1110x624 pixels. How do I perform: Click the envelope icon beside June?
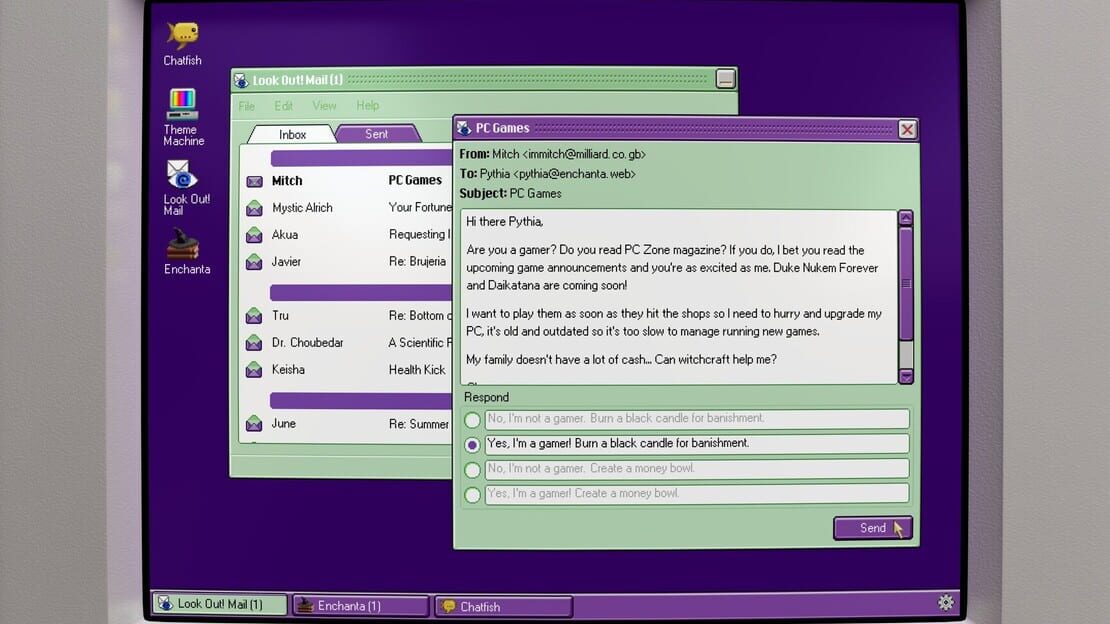(x=254, y=424)
